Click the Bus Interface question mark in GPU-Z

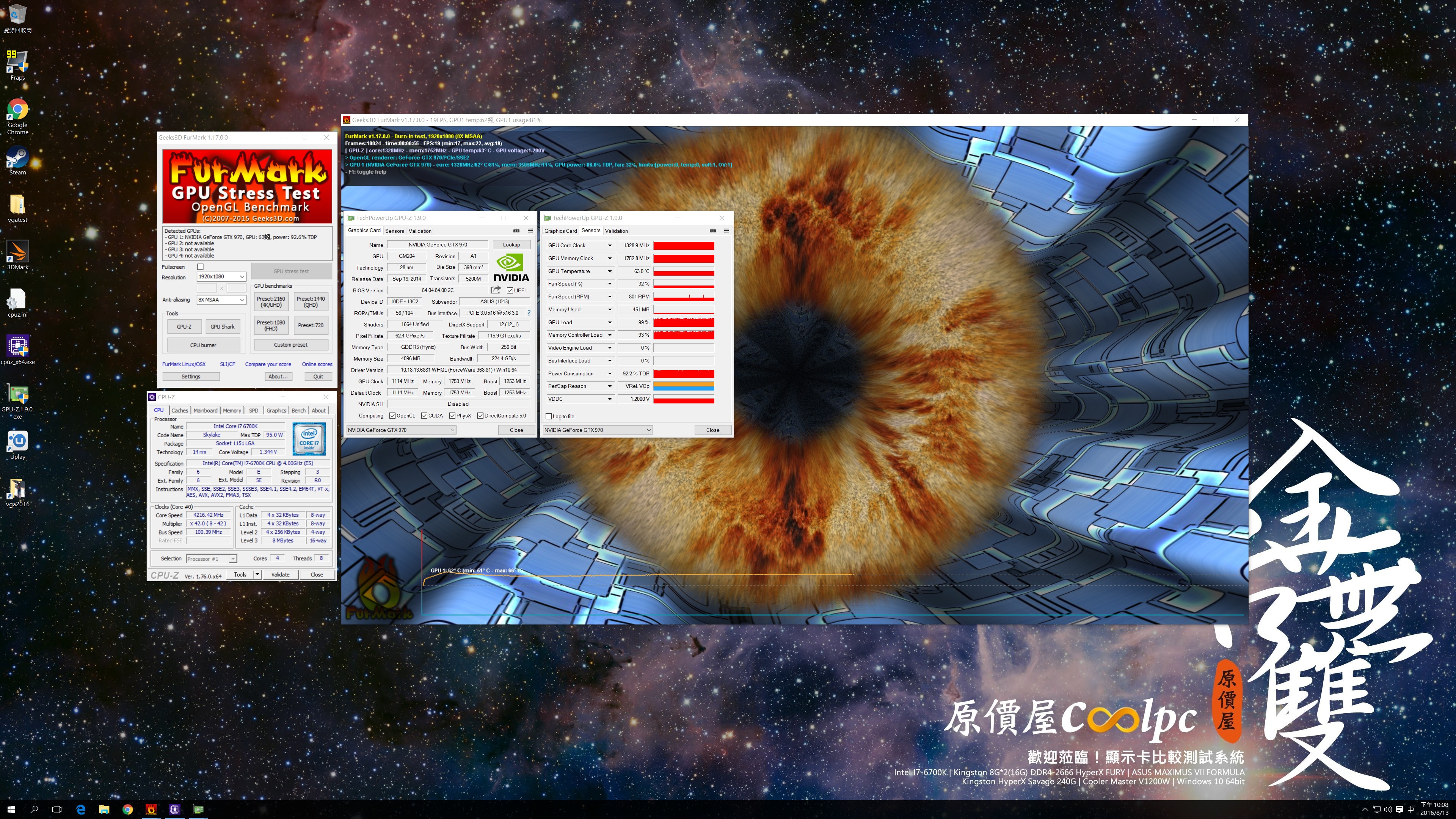coord(529,313)
